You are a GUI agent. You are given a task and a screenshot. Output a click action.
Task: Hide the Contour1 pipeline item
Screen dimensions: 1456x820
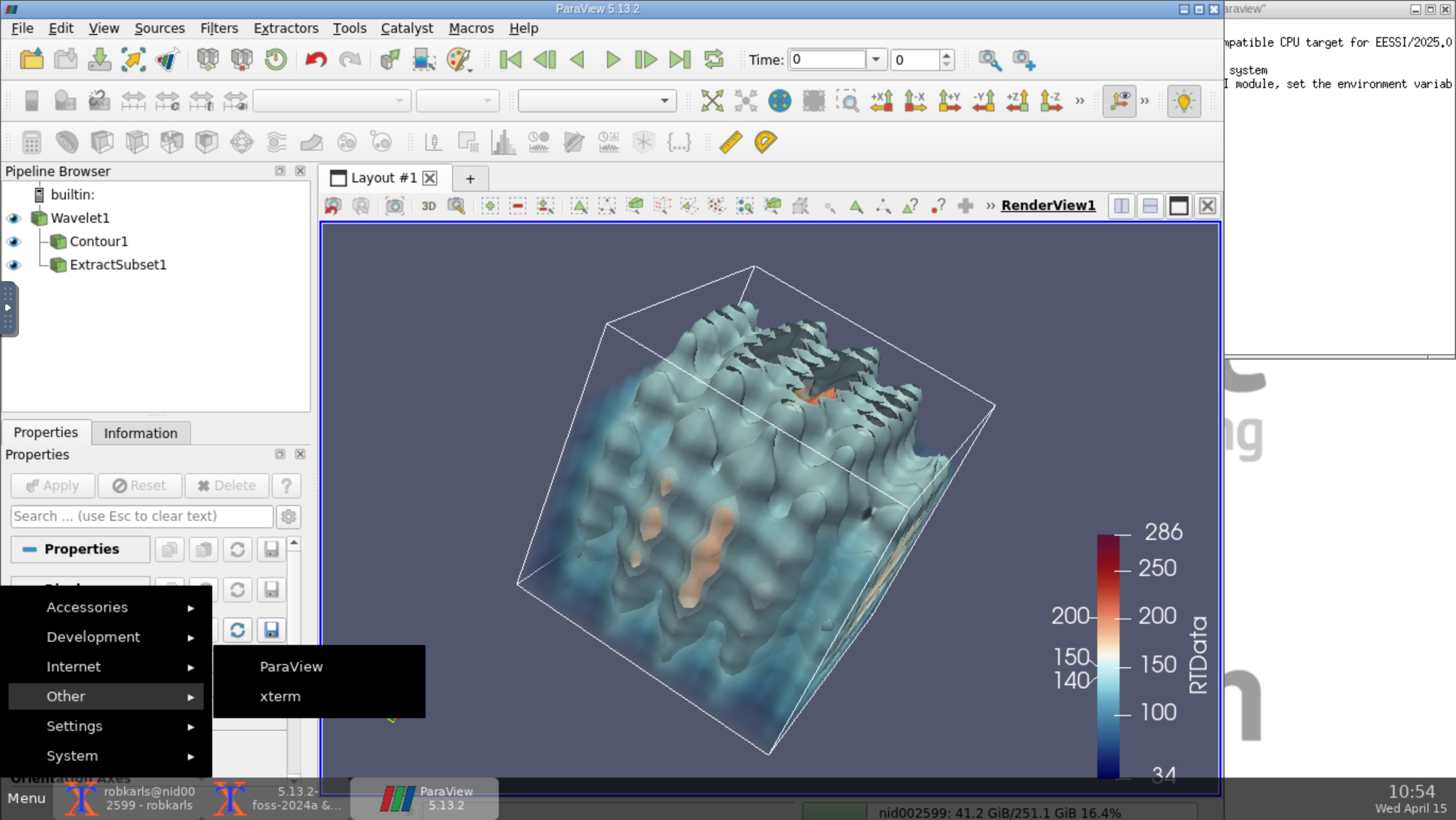coord(14,242)
